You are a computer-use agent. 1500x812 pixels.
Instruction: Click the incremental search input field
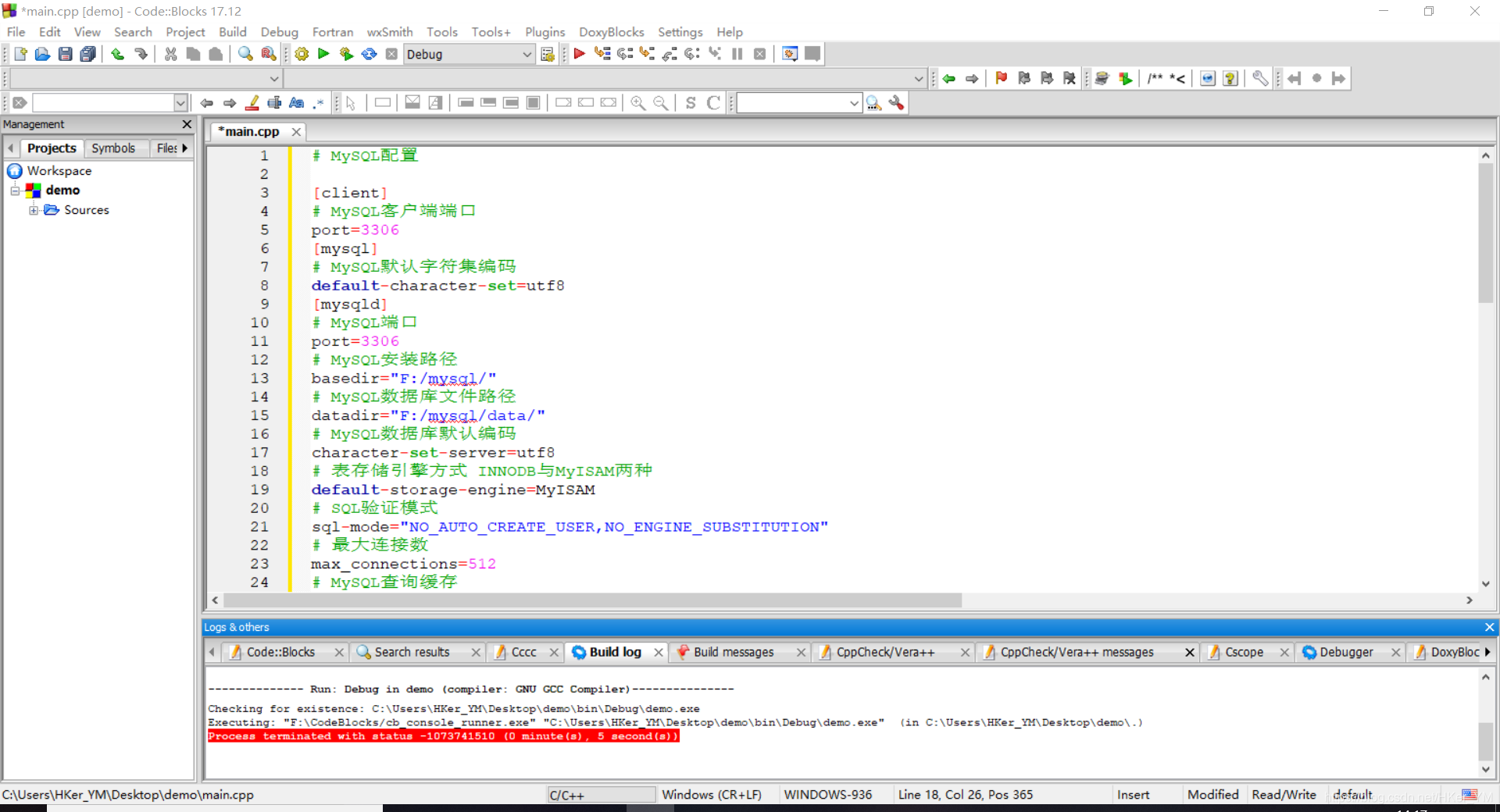point(102,102)
